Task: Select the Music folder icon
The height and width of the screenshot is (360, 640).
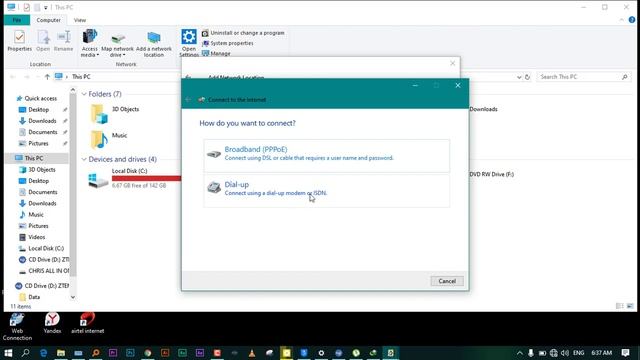Action: point(99,140)
